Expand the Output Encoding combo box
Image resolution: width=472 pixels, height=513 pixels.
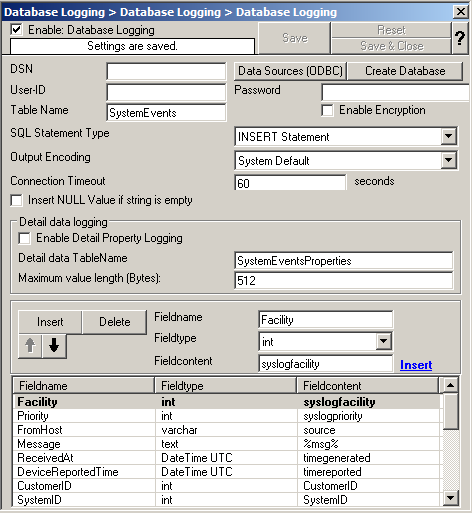449,160
